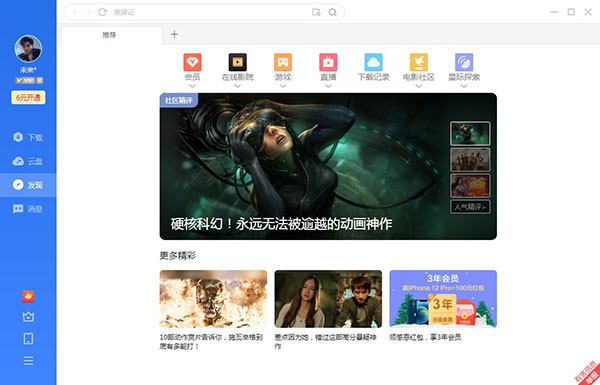Click the 社区精评 banner tag

click(179, 100)
